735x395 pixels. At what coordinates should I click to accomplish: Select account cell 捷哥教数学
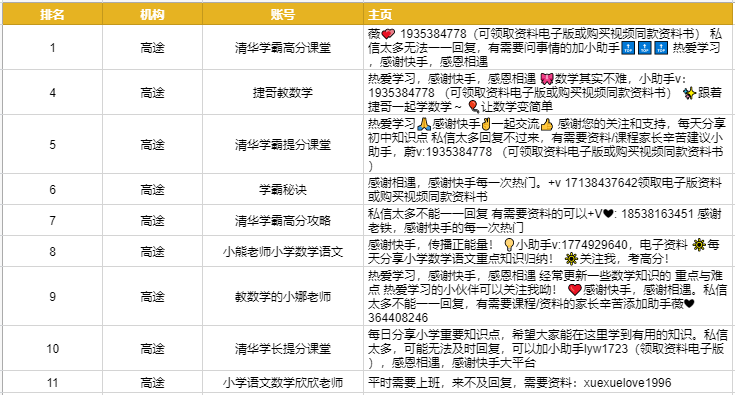(283, 92)
